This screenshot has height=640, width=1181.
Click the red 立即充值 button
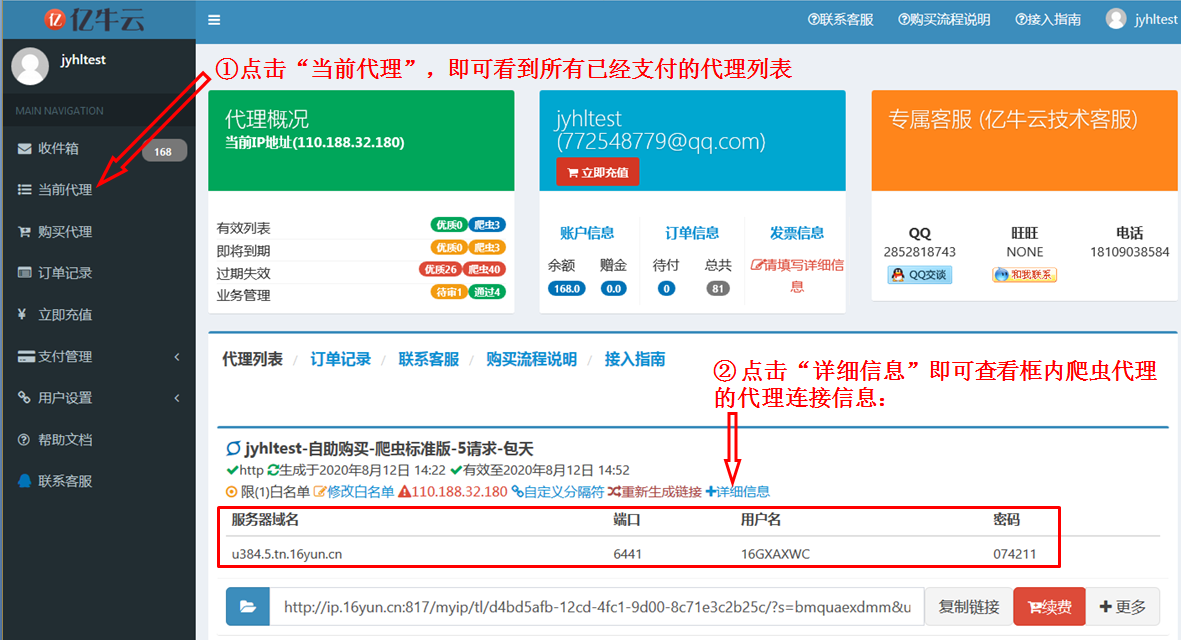click(x=598, y=172)
